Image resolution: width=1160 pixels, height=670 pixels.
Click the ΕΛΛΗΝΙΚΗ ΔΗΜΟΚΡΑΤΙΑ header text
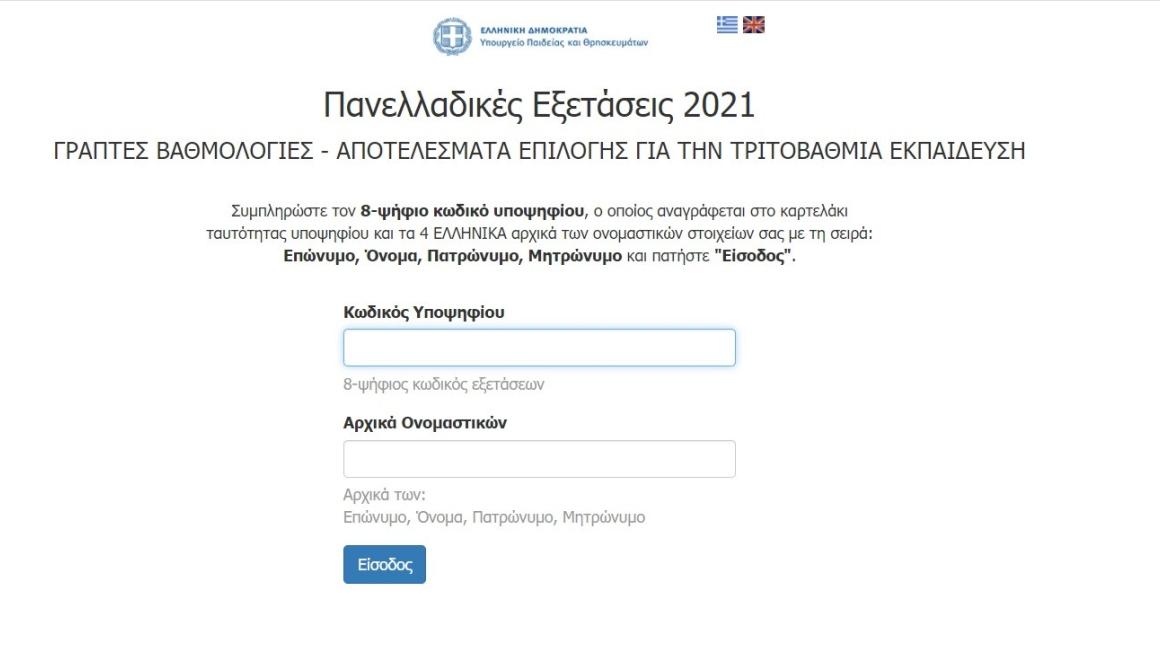(533, 30)
